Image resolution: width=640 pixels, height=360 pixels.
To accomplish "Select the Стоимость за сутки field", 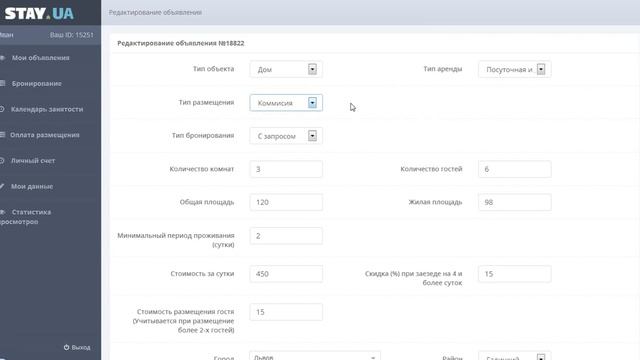I will 286,274.
